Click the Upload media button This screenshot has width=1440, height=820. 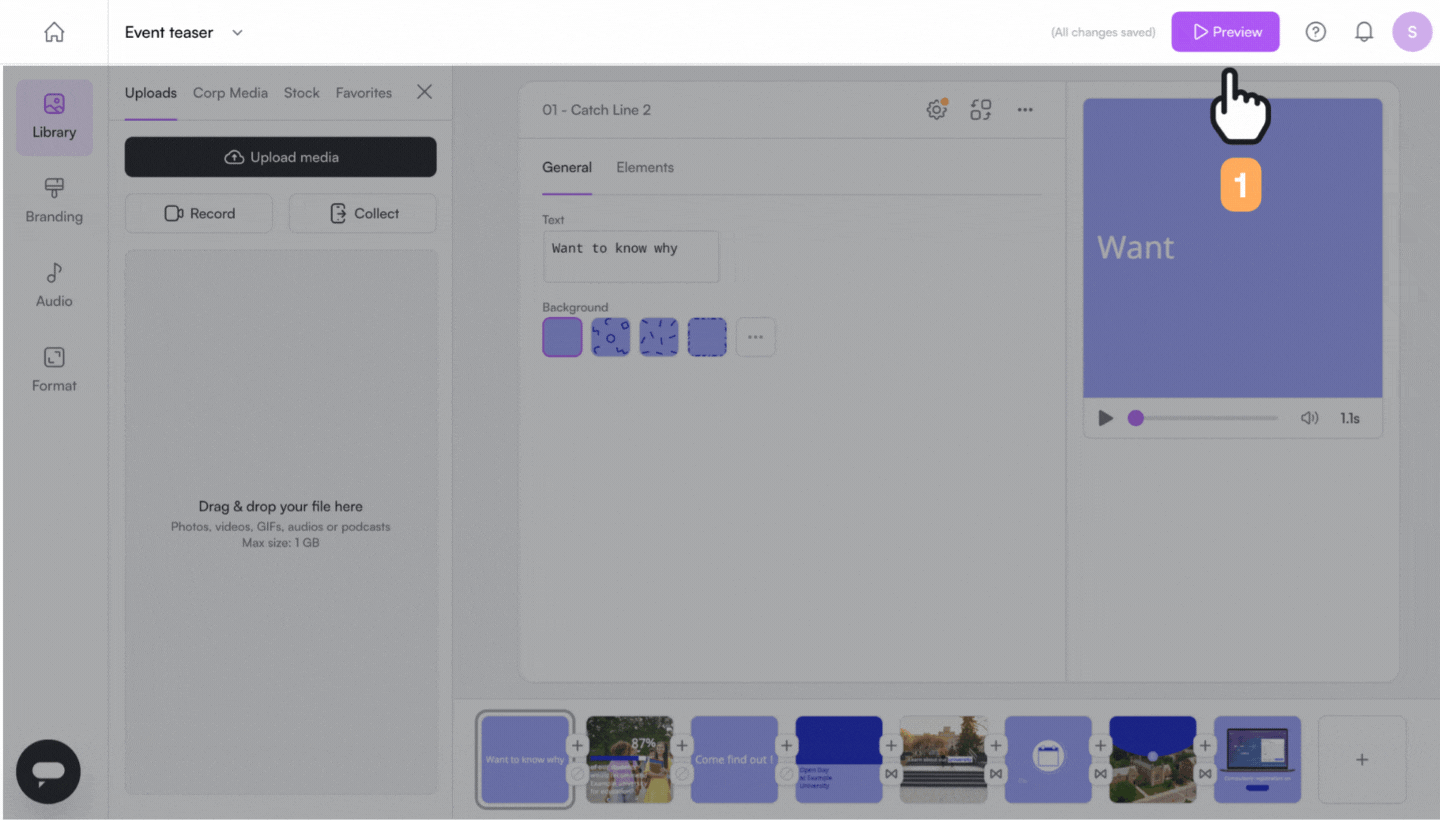click(280, 157)
